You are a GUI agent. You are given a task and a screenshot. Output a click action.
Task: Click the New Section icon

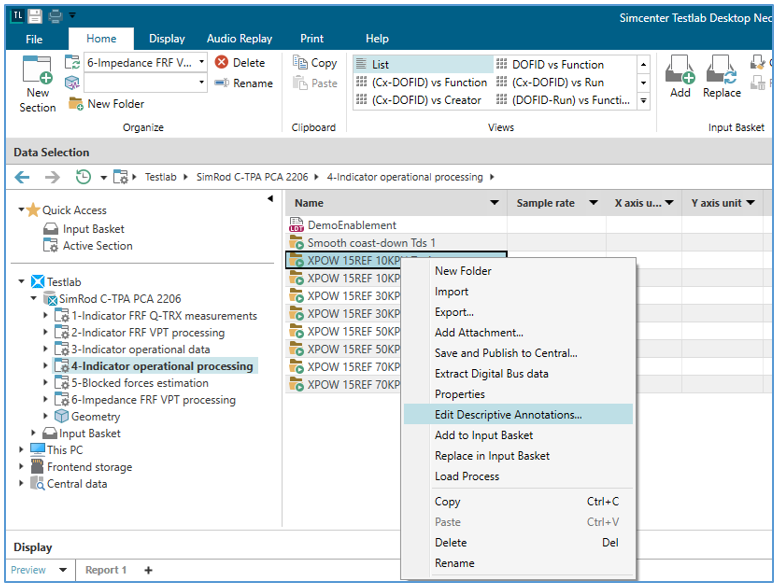pos(37,82)
